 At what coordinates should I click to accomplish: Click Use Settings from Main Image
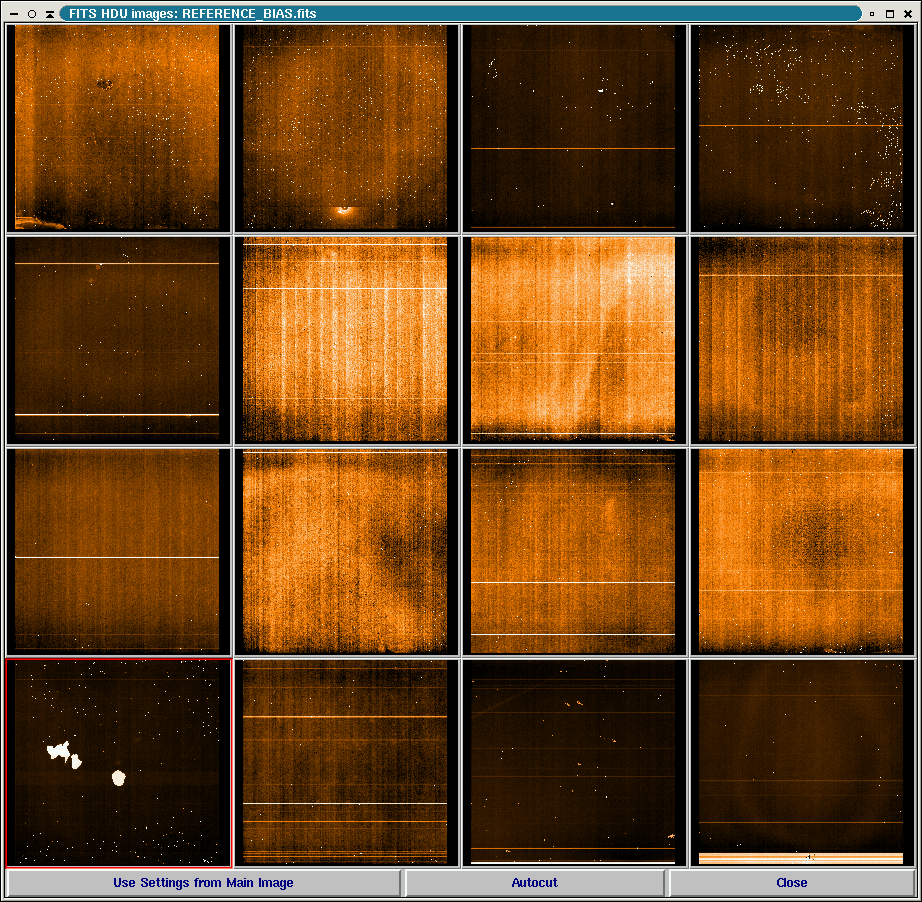point(203,883)
